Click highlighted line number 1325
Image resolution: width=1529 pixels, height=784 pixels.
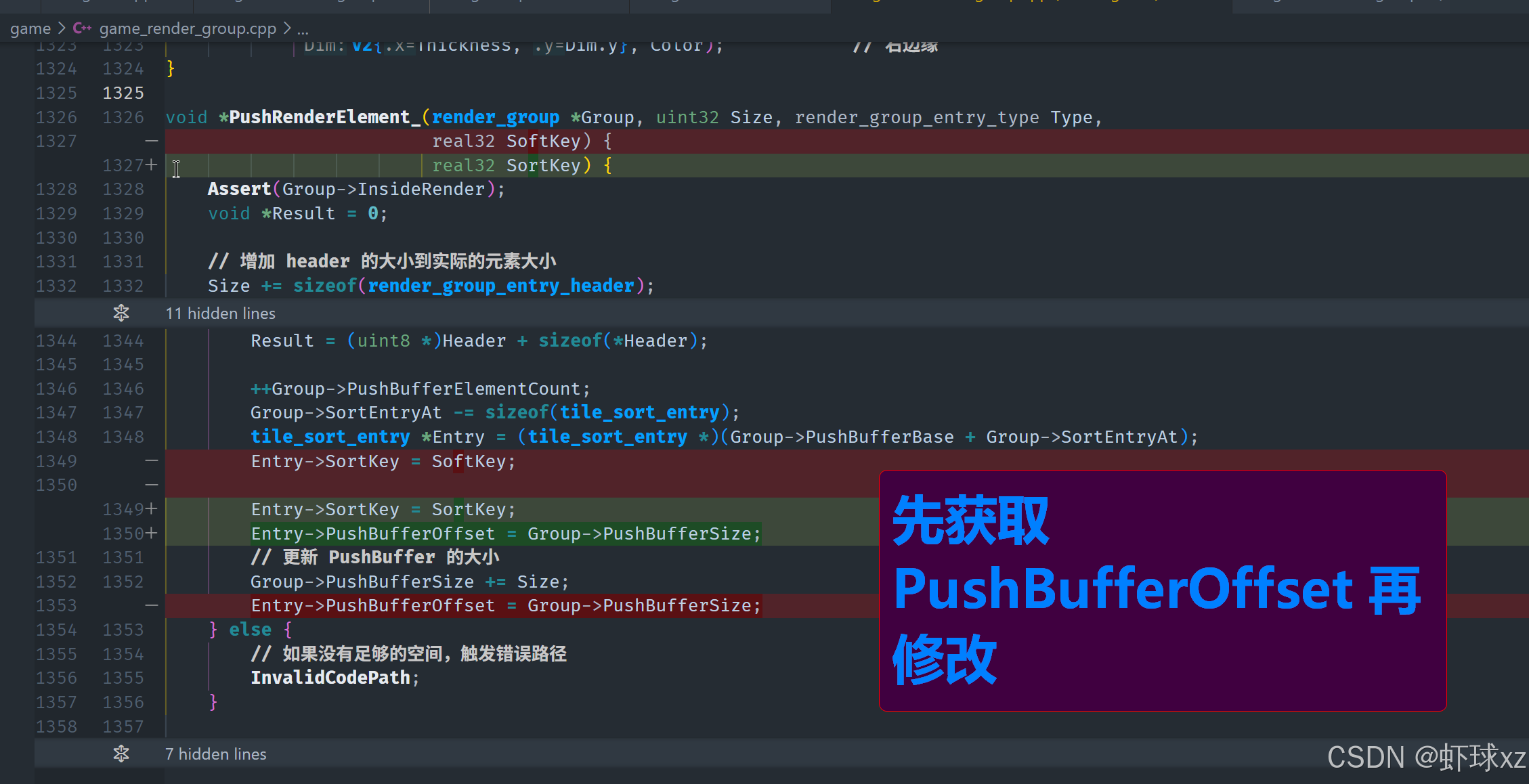pyautogui.click(x=123, y=93)
